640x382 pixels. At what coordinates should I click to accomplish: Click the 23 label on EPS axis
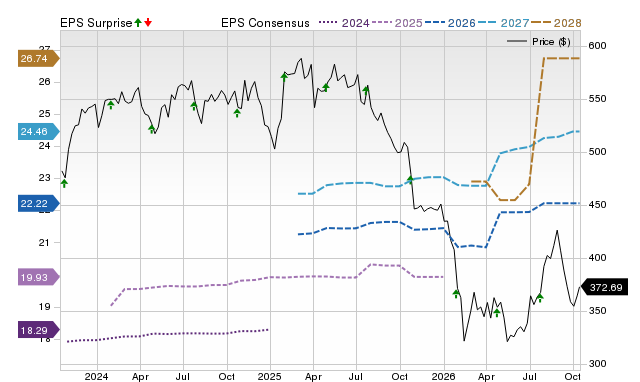44,178
